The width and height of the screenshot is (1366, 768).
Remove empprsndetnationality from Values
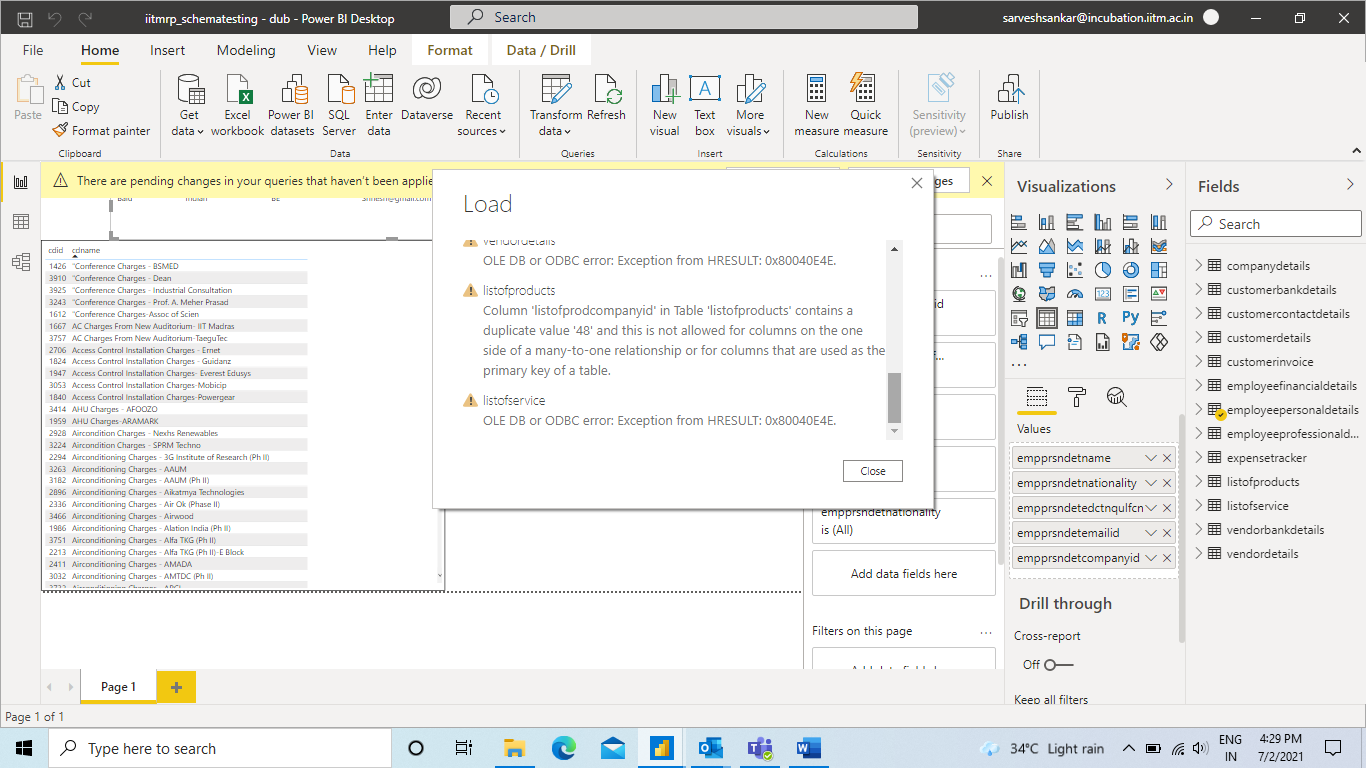pos(1167,483)
